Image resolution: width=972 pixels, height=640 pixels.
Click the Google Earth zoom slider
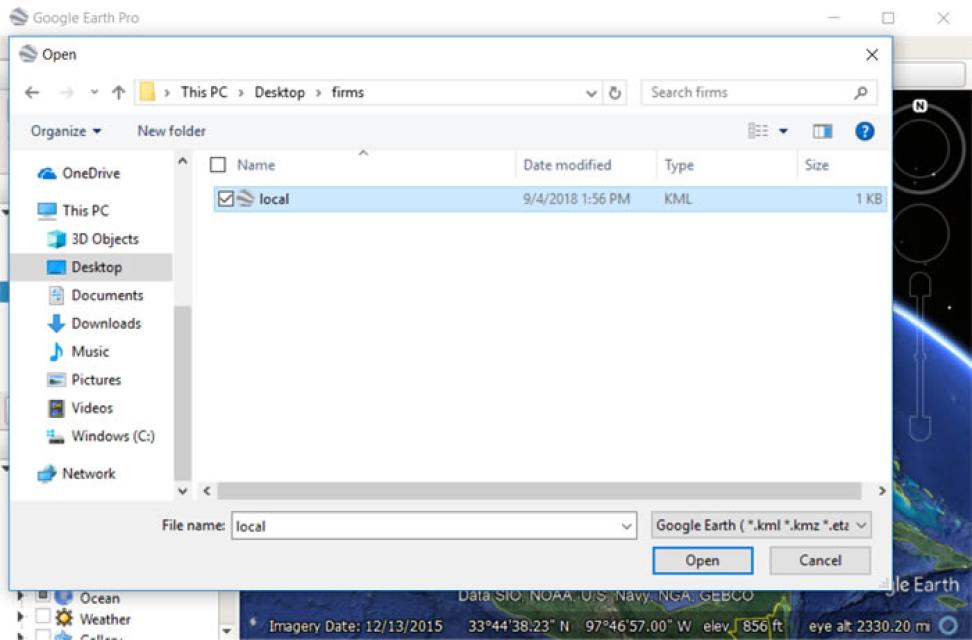point(920,357)
